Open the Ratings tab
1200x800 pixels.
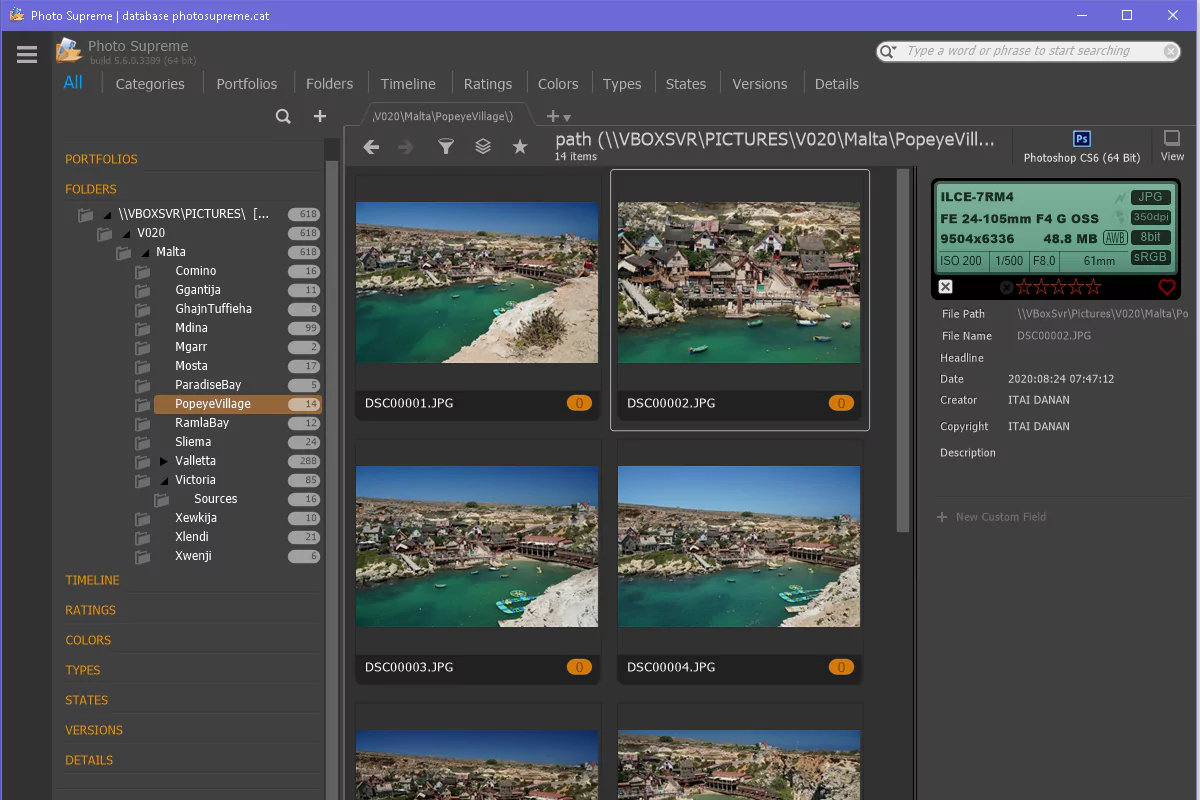488,84
